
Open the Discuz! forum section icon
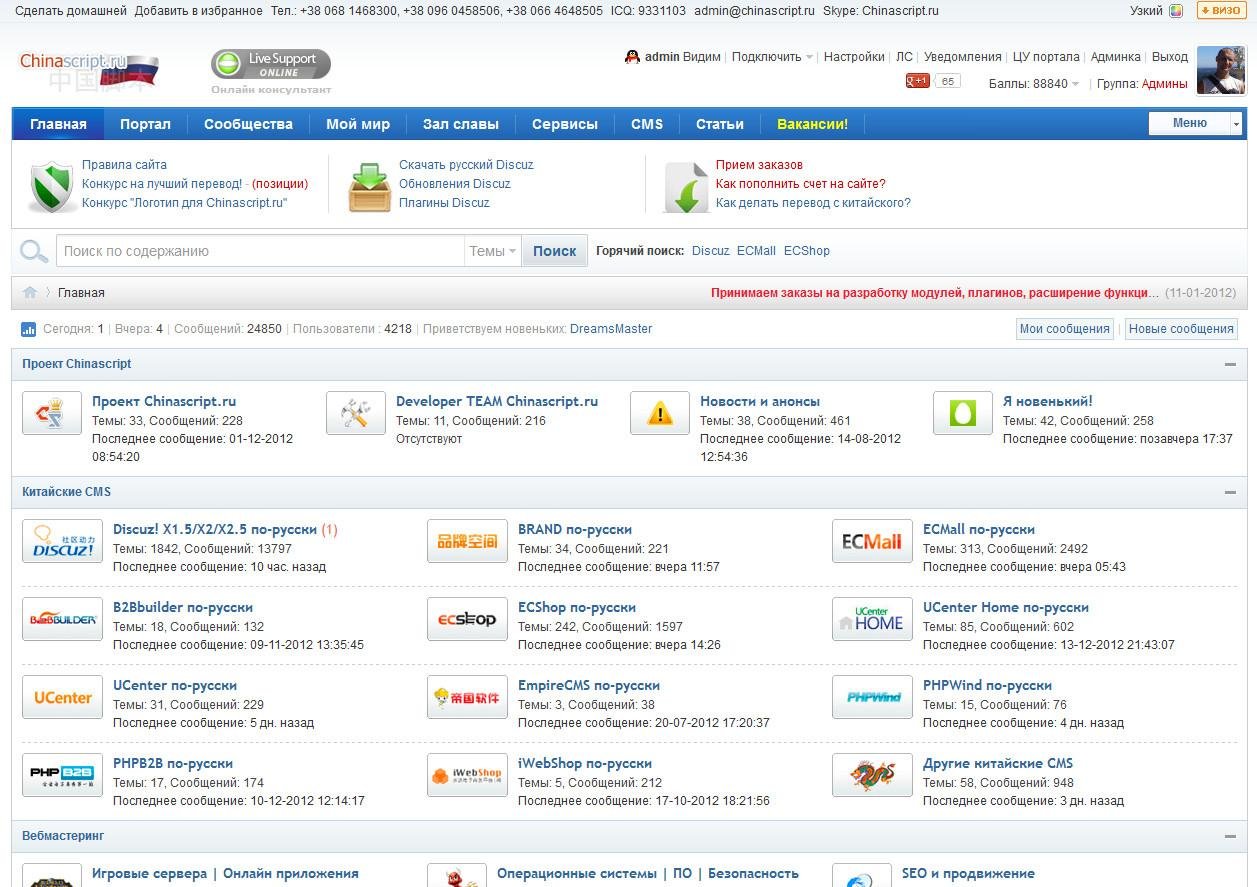tap(62, 541)
